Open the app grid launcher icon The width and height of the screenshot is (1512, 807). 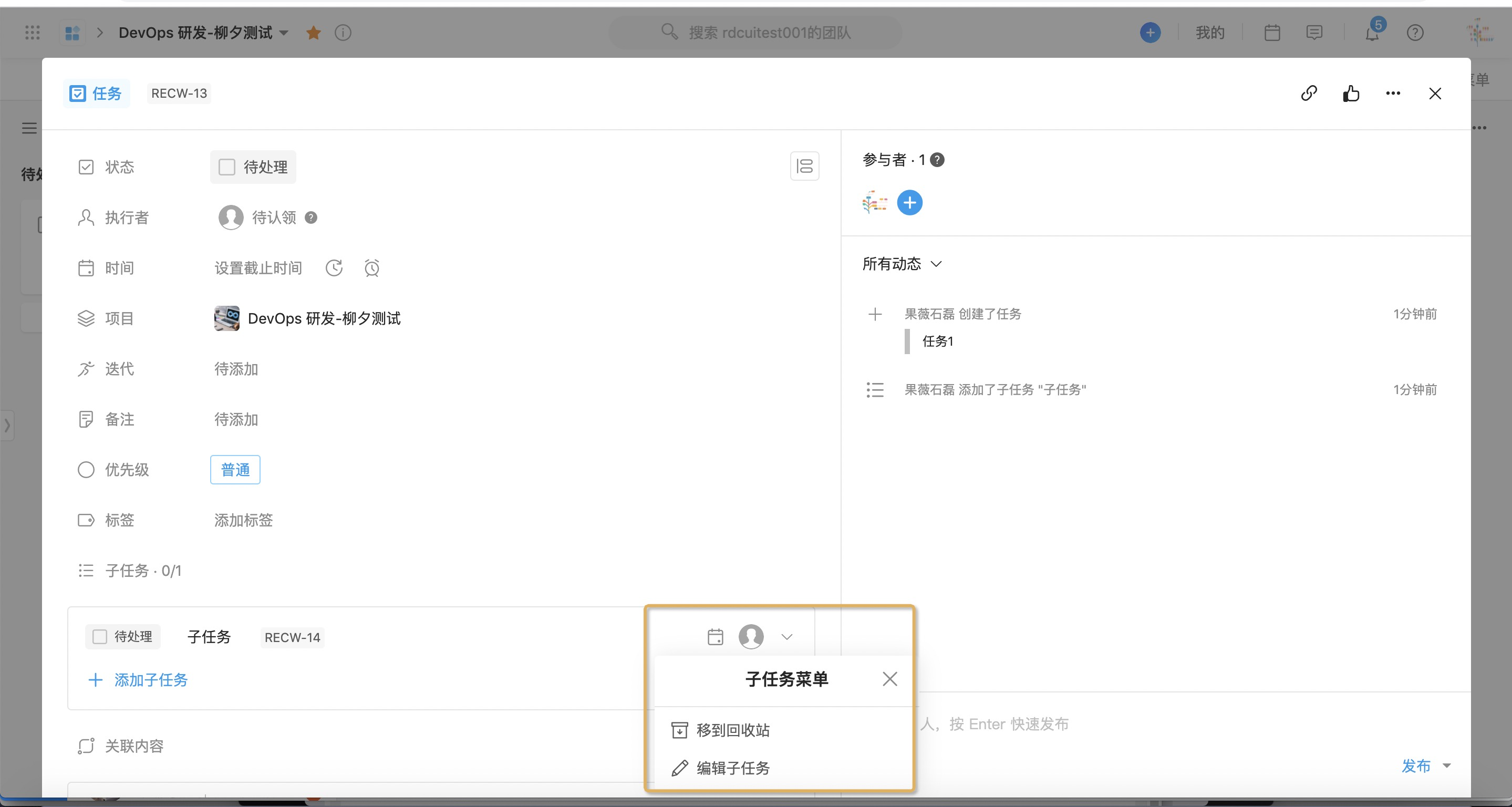point(32,33)
